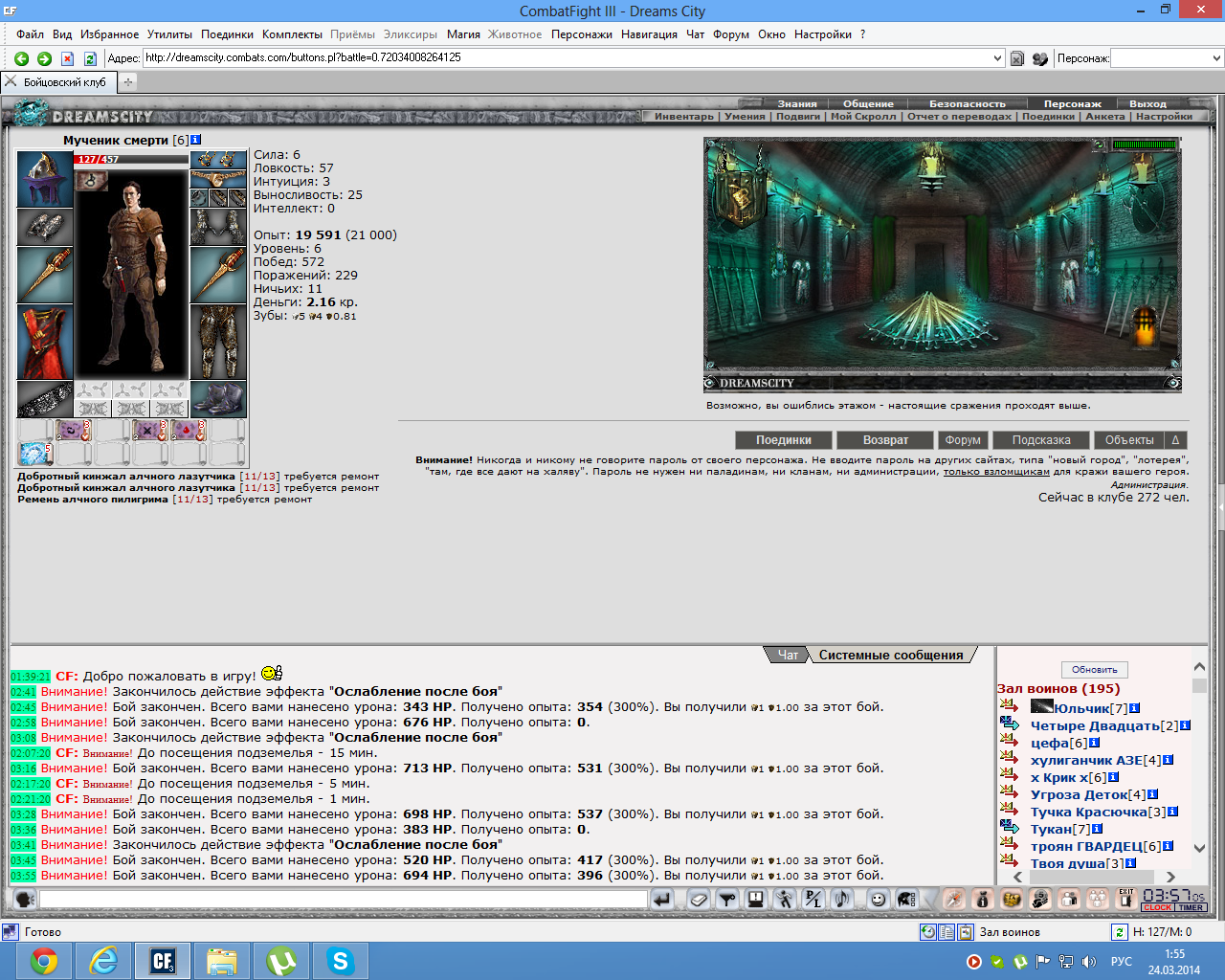Viewport: 1225px width, 980px height.
Task: Open the Поединки menu in menu bar
Action: (228, 34)
